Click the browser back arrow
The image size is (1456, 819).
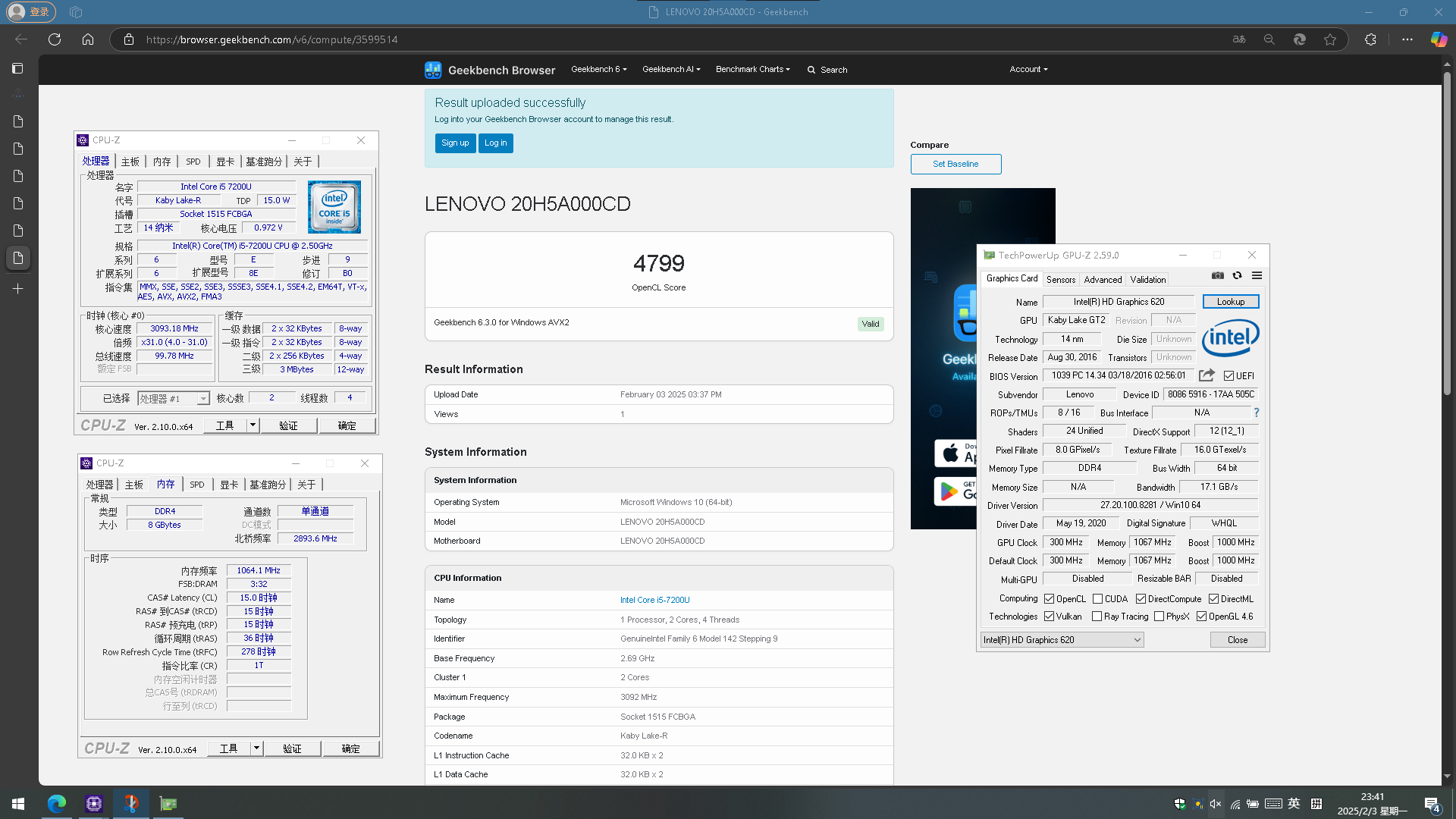[21, 39]
